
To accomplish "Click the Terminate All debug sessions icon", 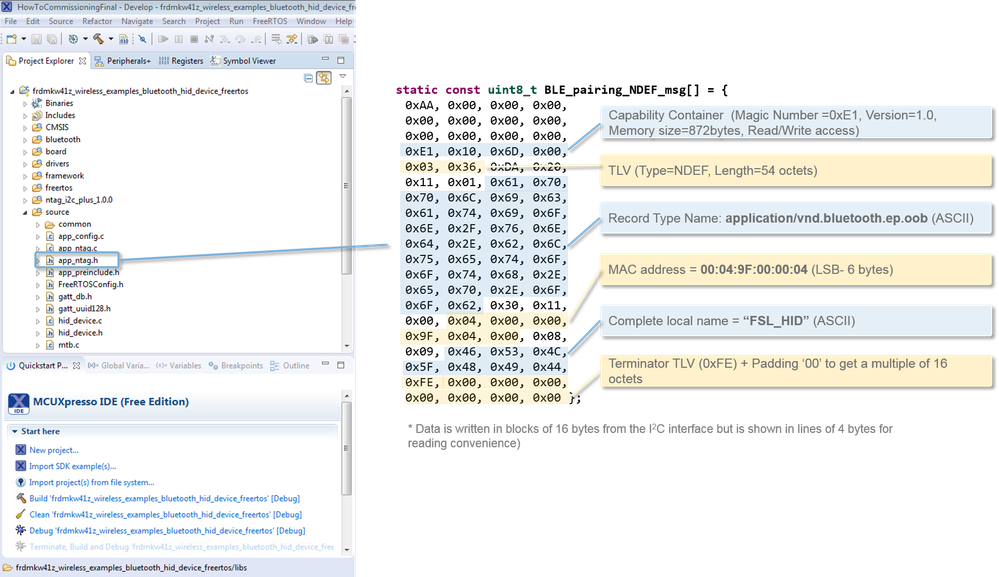I will (x=344, y=39).
